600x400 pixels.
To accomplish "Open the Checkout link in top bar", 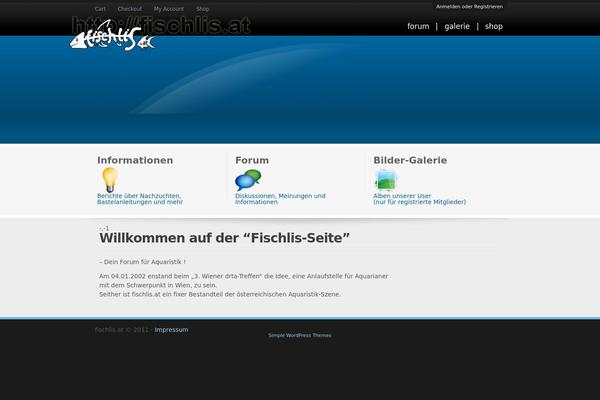I will pyautogui.click(x=130, y=9).
